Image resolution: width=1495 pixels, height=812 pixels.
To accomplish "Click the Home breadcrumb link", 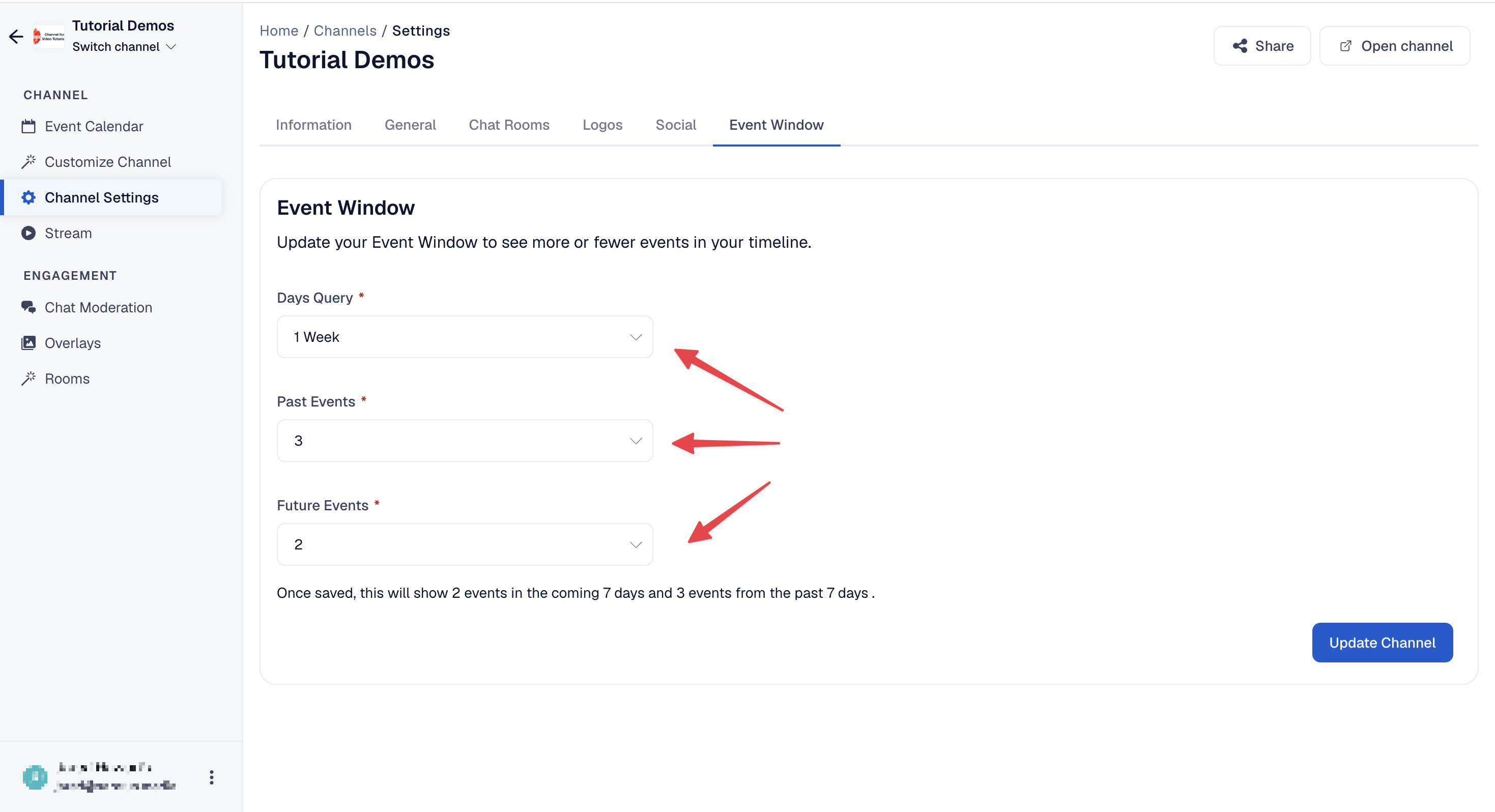I will (x=279, y=31).
